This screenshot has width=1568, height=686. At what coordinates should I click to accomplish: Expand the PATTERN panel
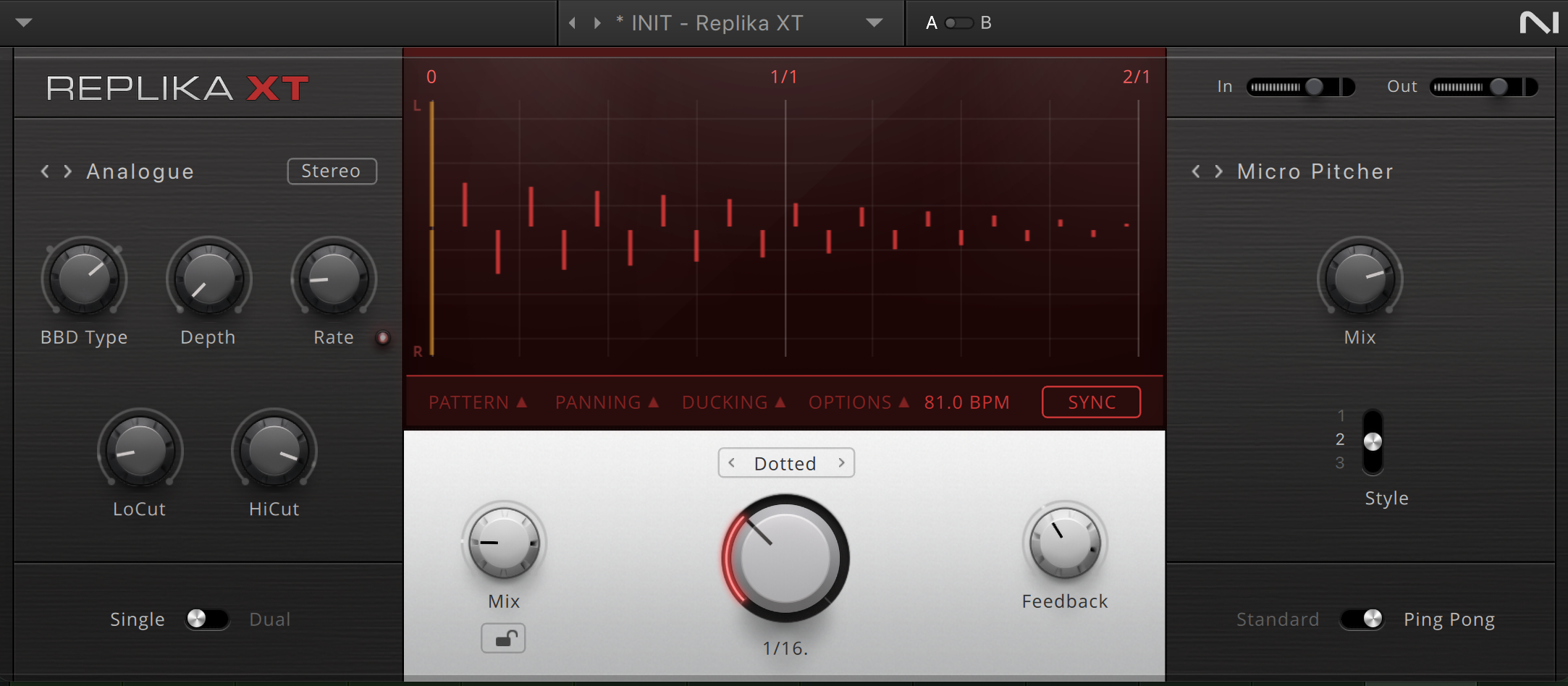[x=478, y=402]
